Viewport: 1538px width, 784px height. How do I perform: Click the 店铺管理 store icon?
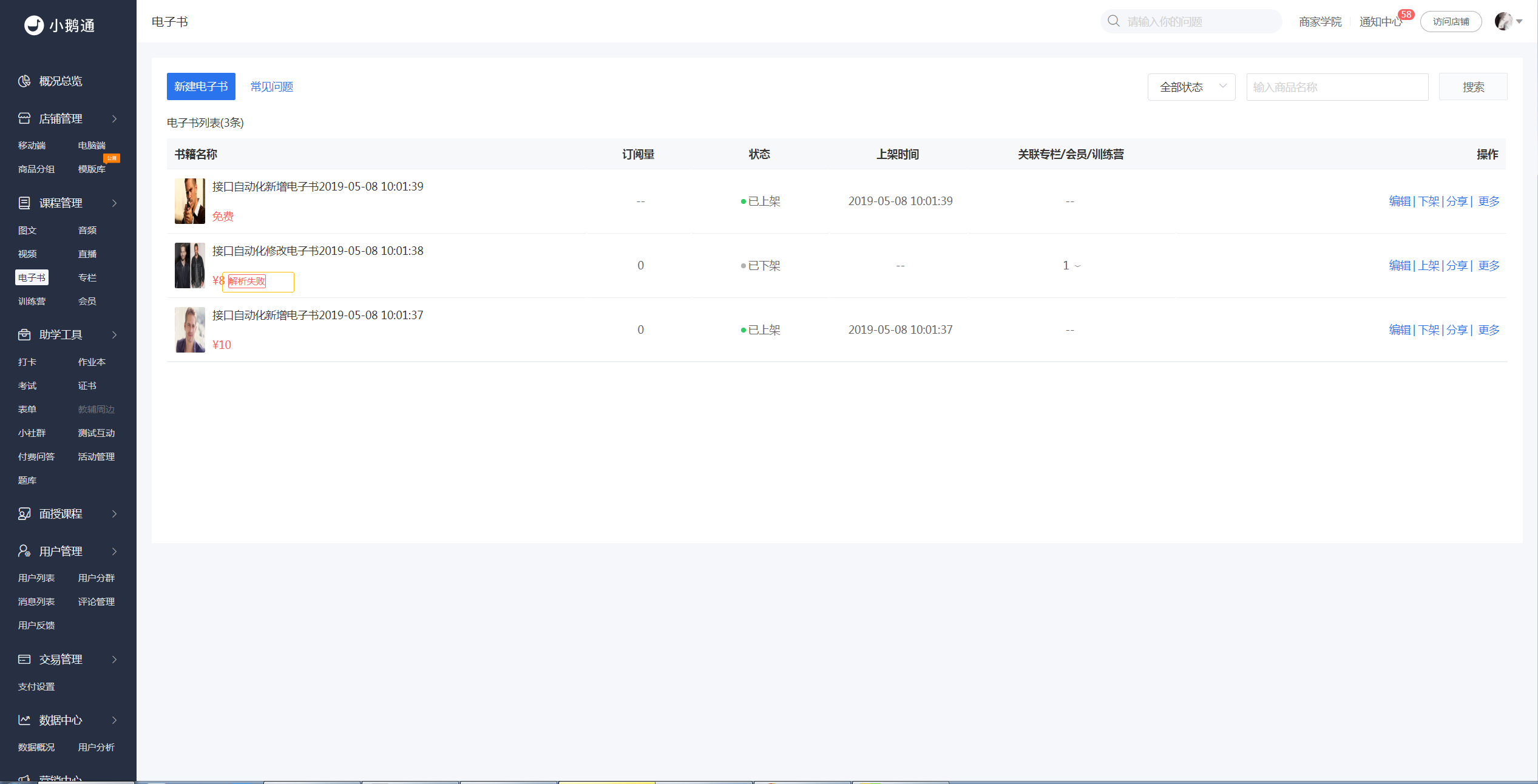tap(24, 118)
